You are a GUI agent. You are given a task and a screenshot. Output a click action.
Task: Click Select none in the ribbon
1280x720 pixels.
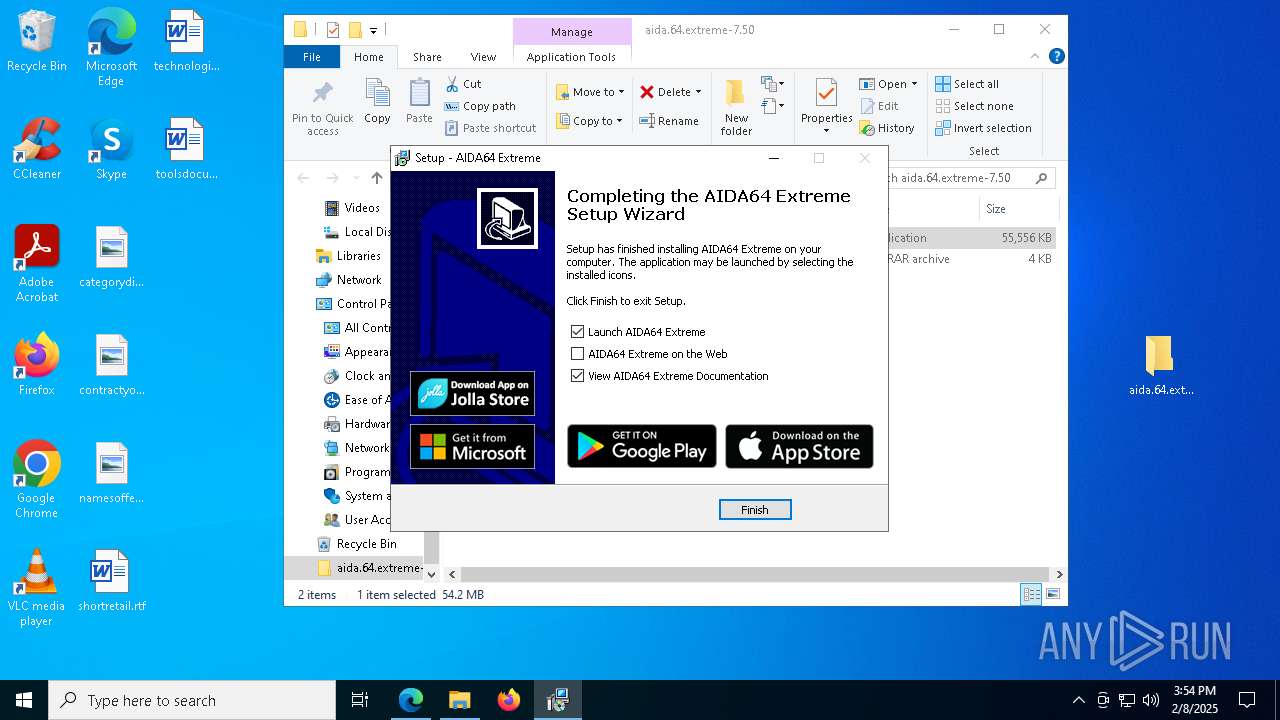pyautogui.click(x=974, y=106)
